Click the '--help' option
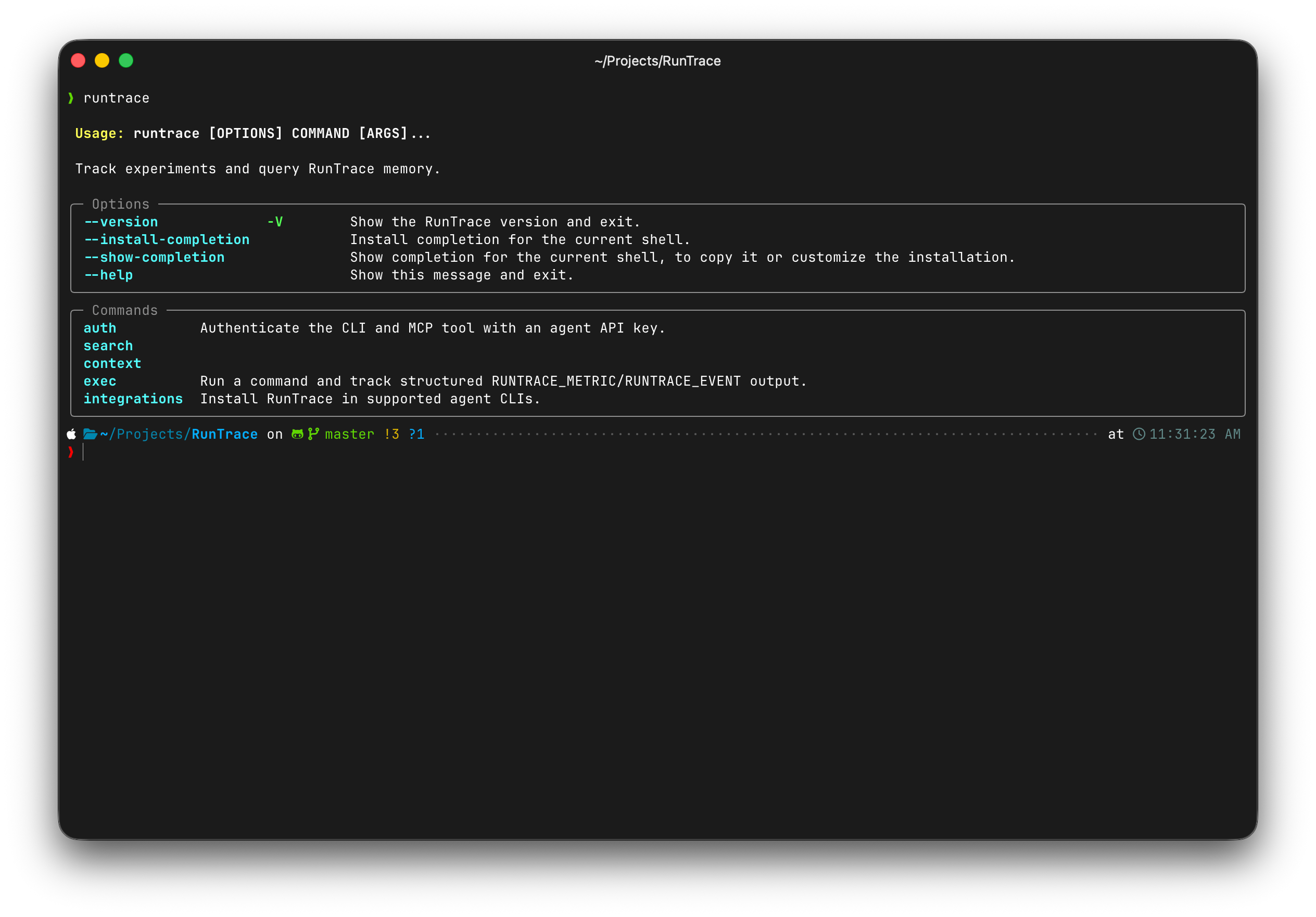 pos(108,275)
